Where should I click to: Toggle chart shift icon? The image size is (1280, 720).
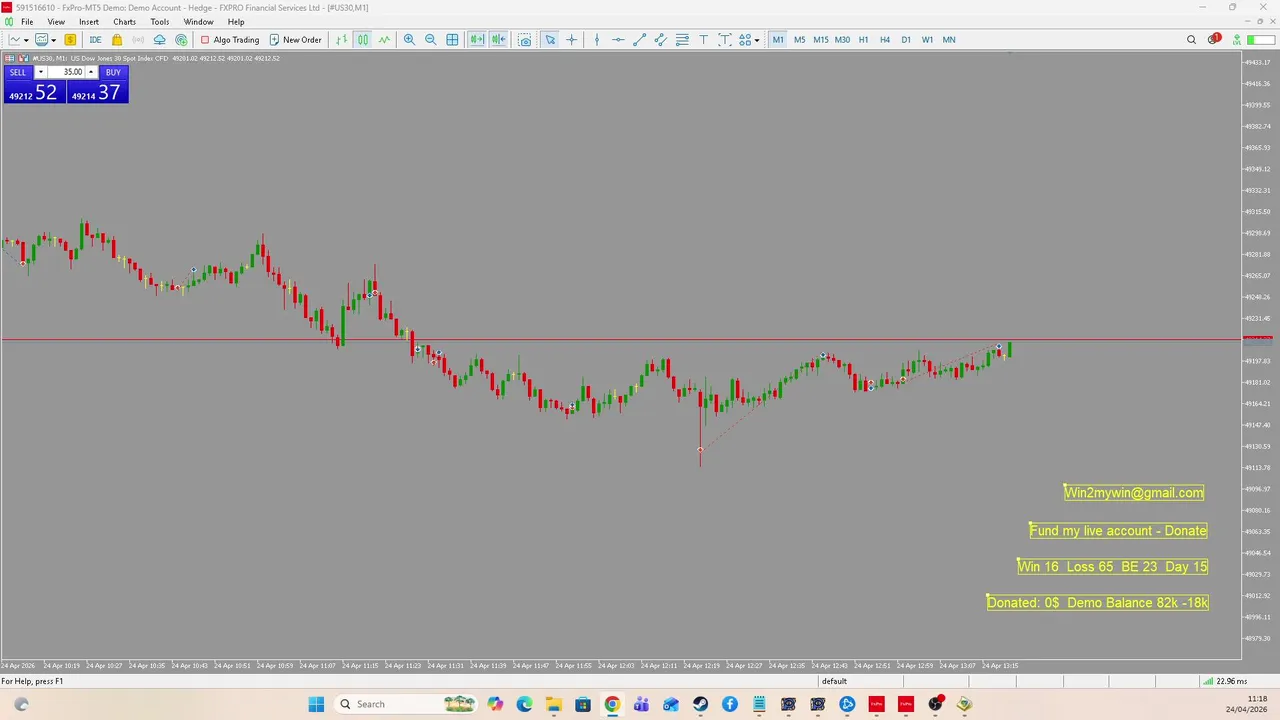tap(498, 40)
